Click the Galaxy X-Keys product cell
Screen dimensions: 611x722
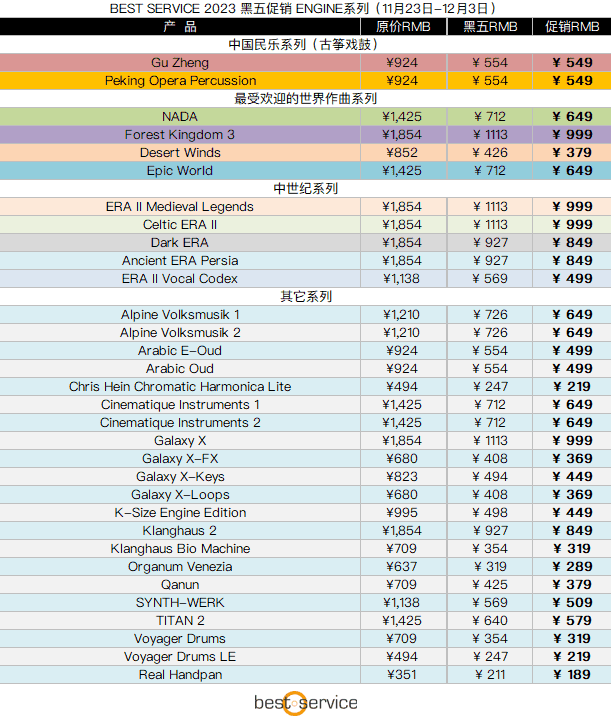click(x=180, y=477)
